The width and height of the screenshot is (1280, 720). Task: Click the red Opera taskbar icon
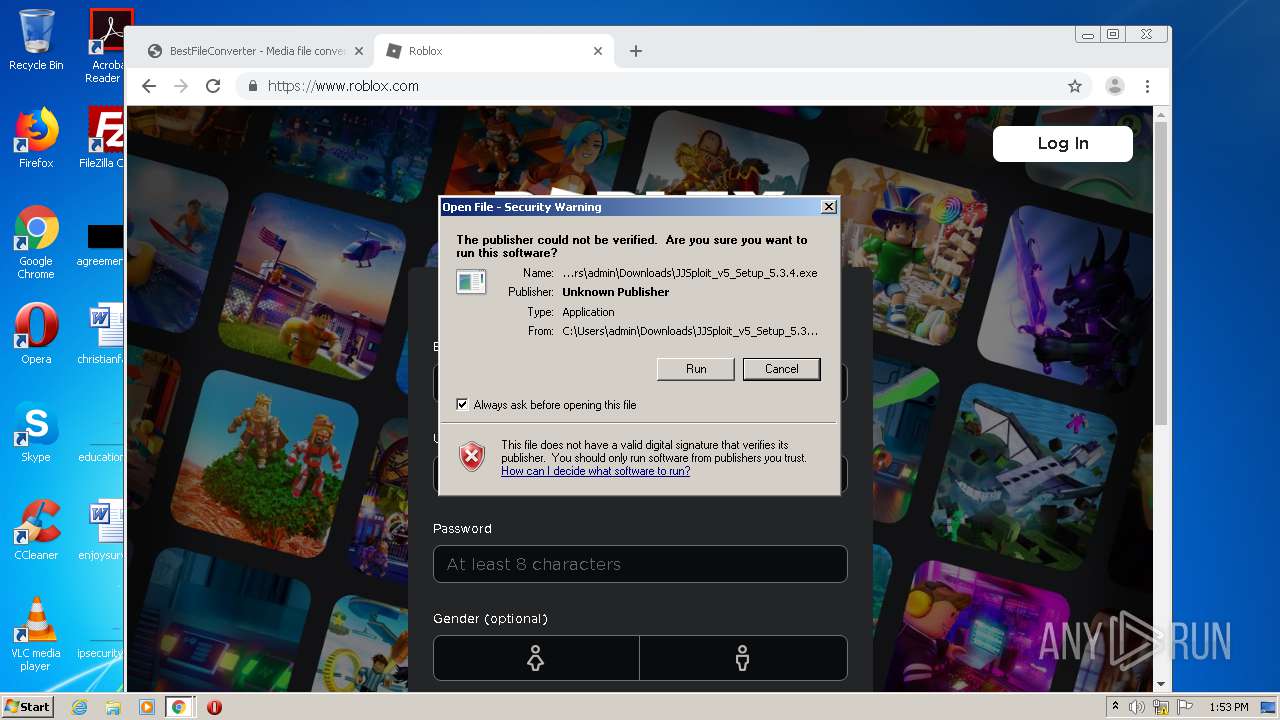(214, 707)
